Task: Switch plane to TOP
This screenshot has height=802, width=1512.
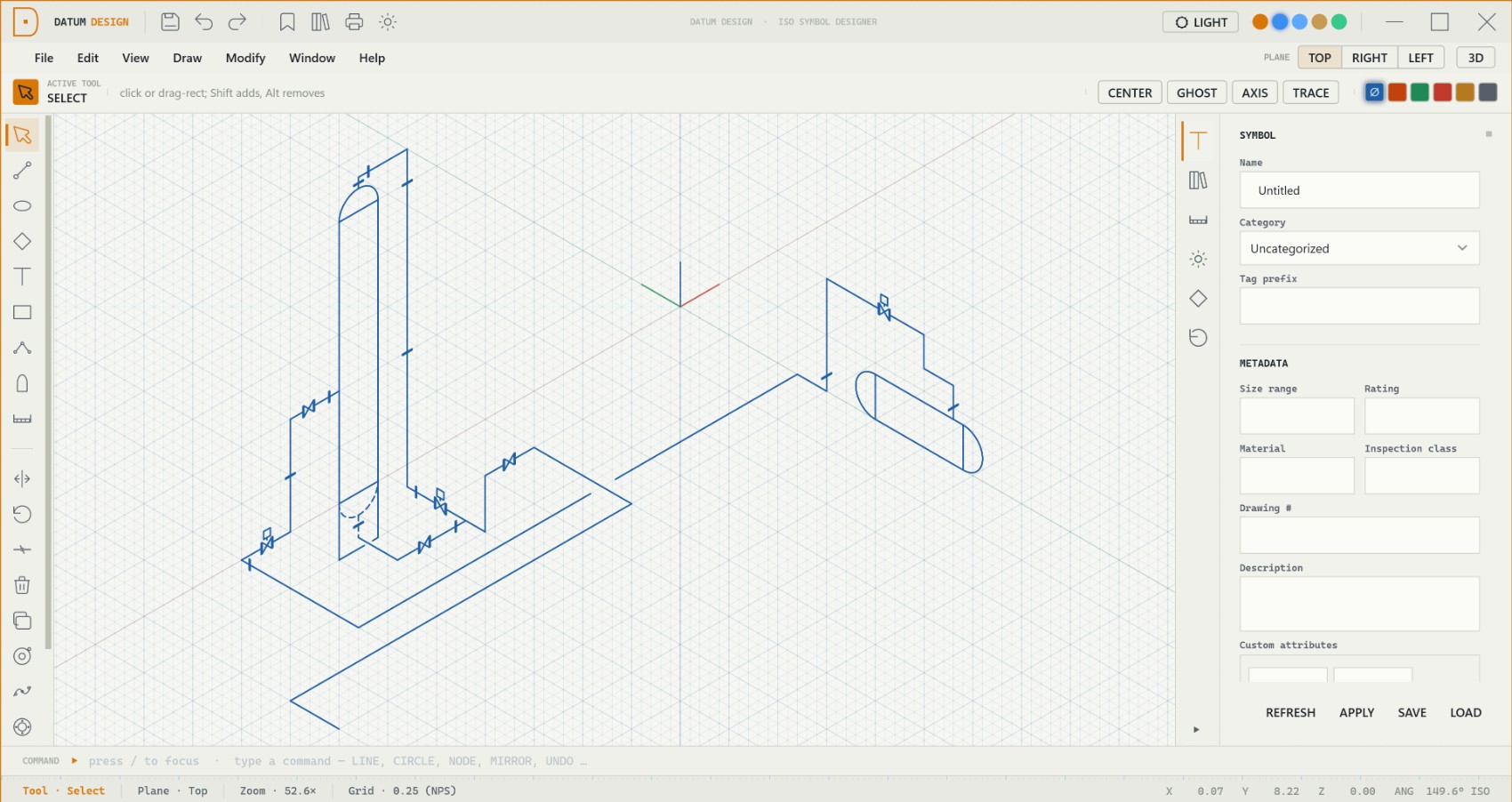Action: (1319, 58)
